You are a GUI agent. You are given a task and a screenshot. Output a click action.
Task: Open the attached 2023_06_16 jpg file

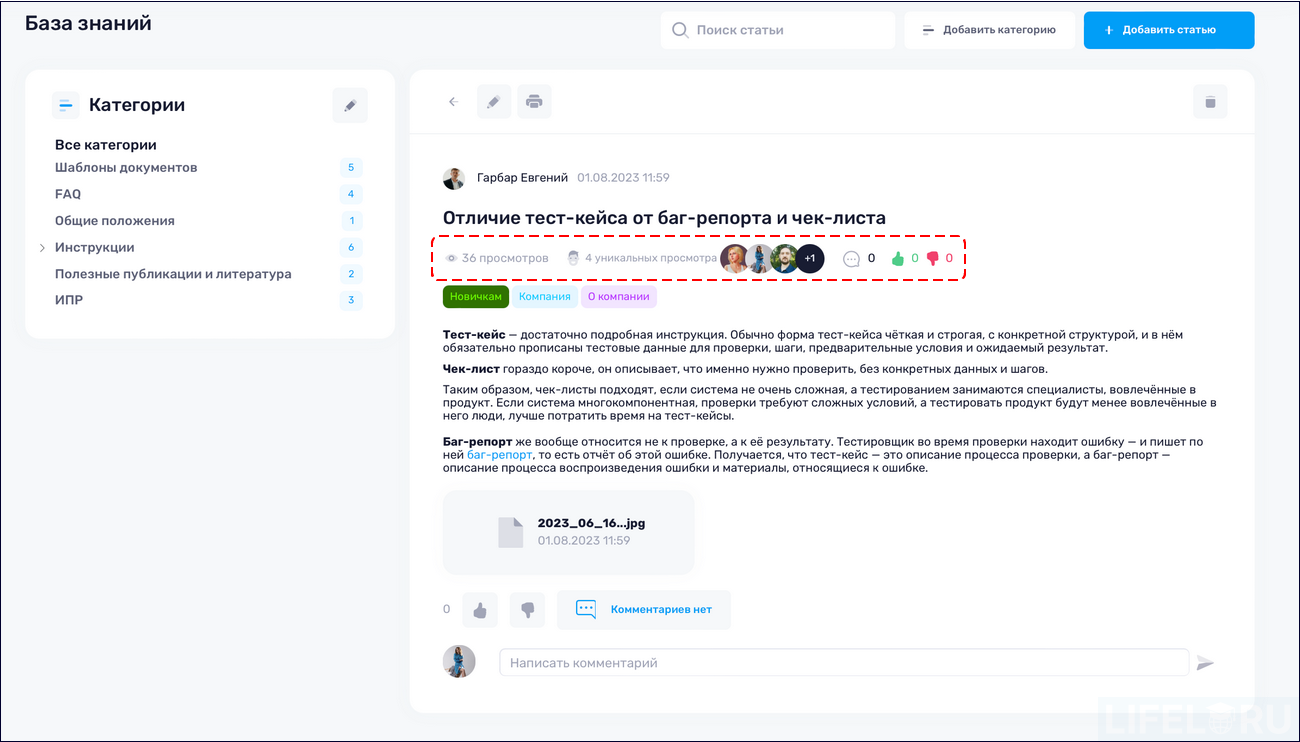coord(568,532)
